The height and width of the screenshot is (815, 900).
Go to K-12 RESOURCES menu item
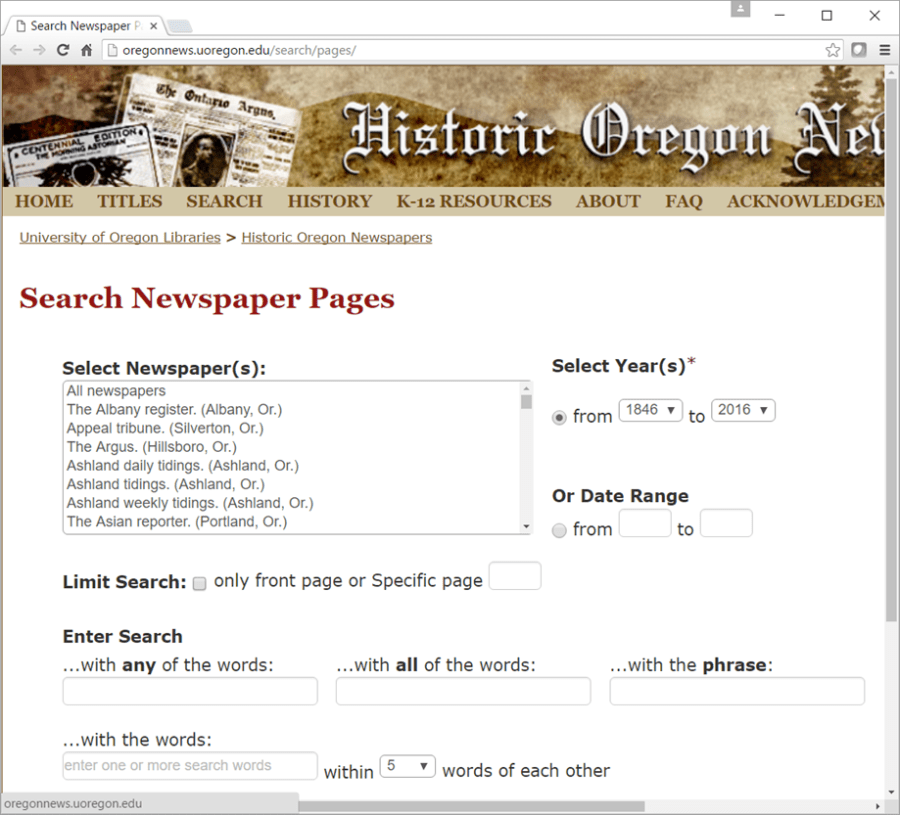(473, 201)
